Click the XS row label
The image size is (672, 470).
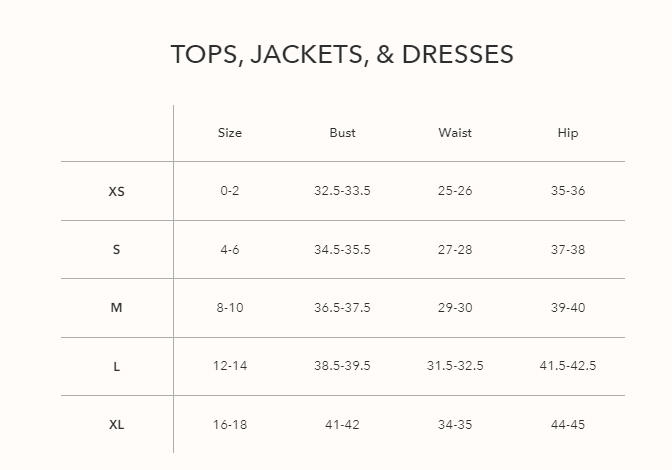[x=117, y=191]
